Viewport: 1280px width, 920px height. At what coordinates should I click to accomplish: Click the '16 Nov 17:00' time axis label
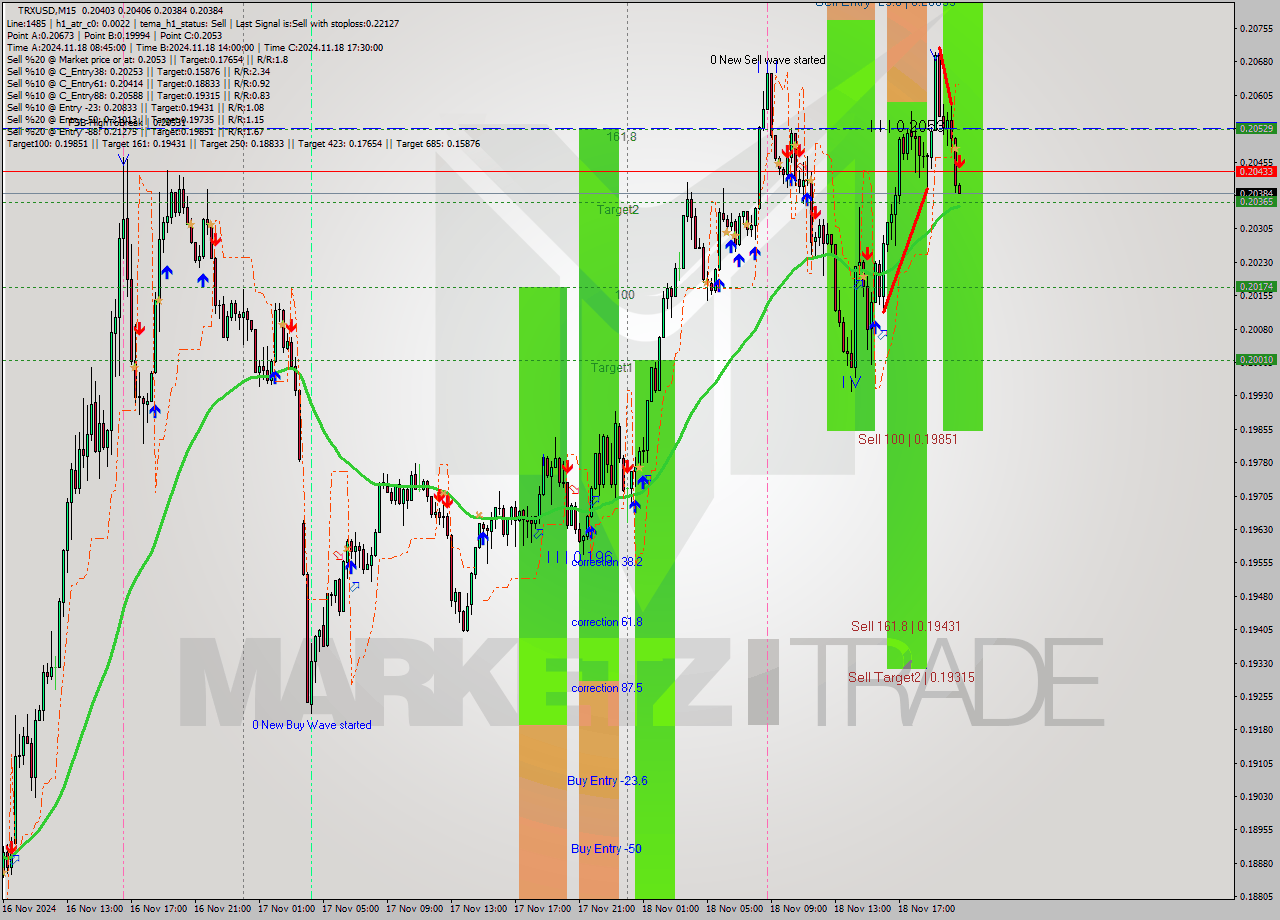click(x=156, y=909)
